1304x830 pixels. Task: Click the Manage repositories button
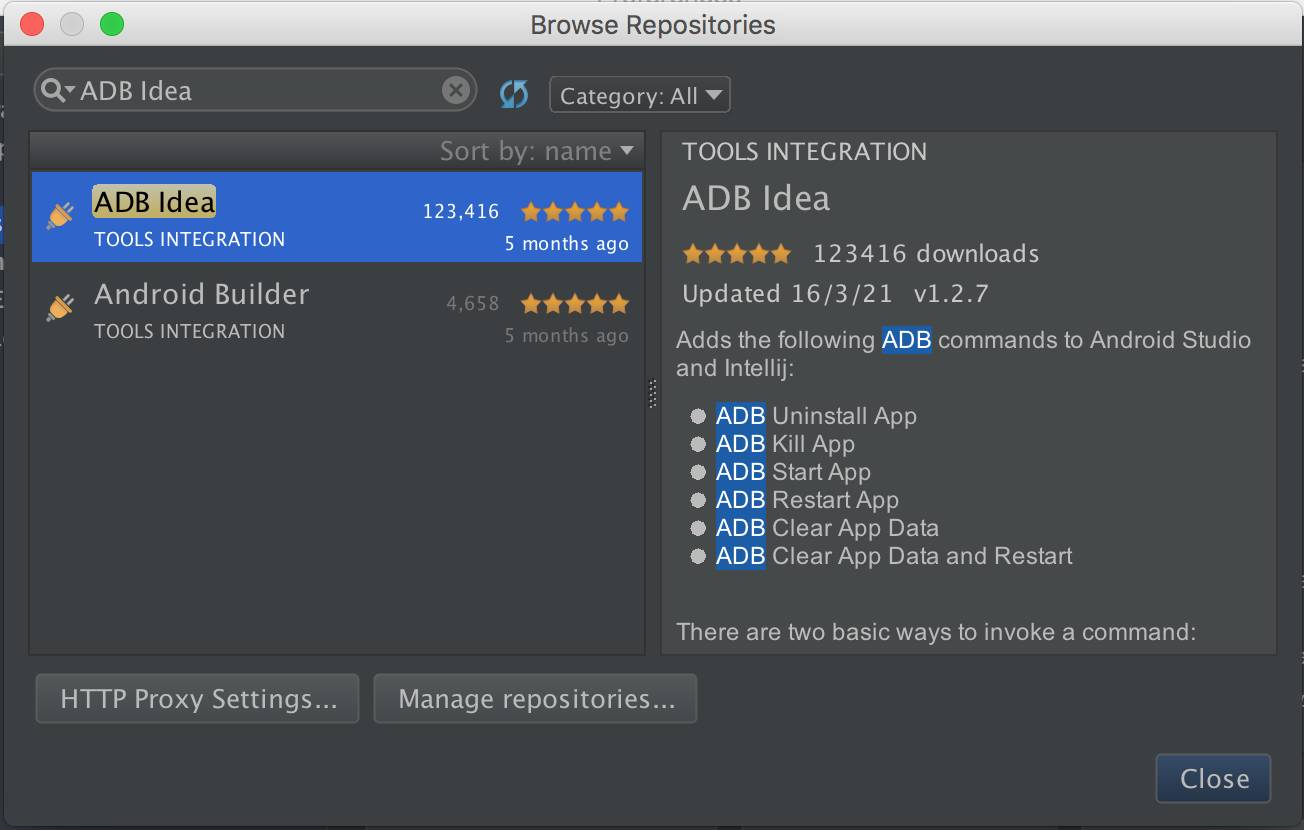click(535, 698)
